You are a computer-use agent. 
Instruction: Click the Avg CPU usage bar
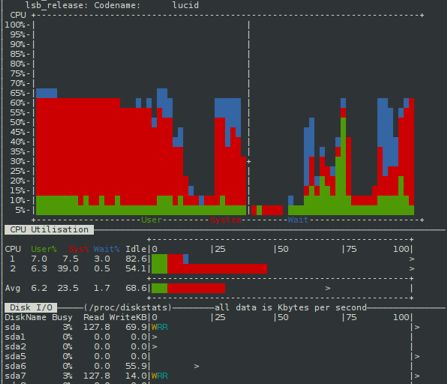point(188,288)
